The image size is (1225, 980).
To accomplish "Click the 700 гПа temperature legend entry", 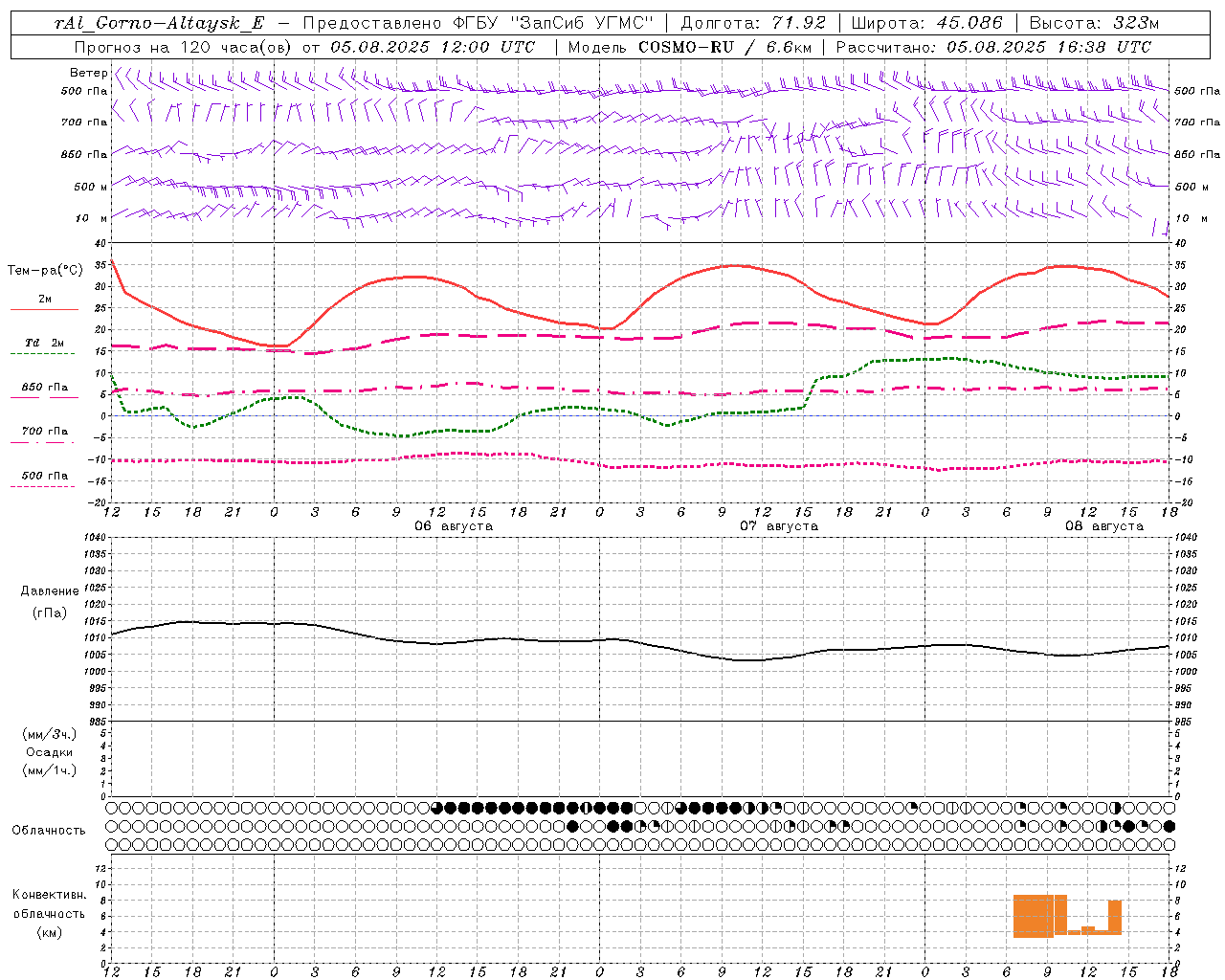I will [x=44, y=432].
